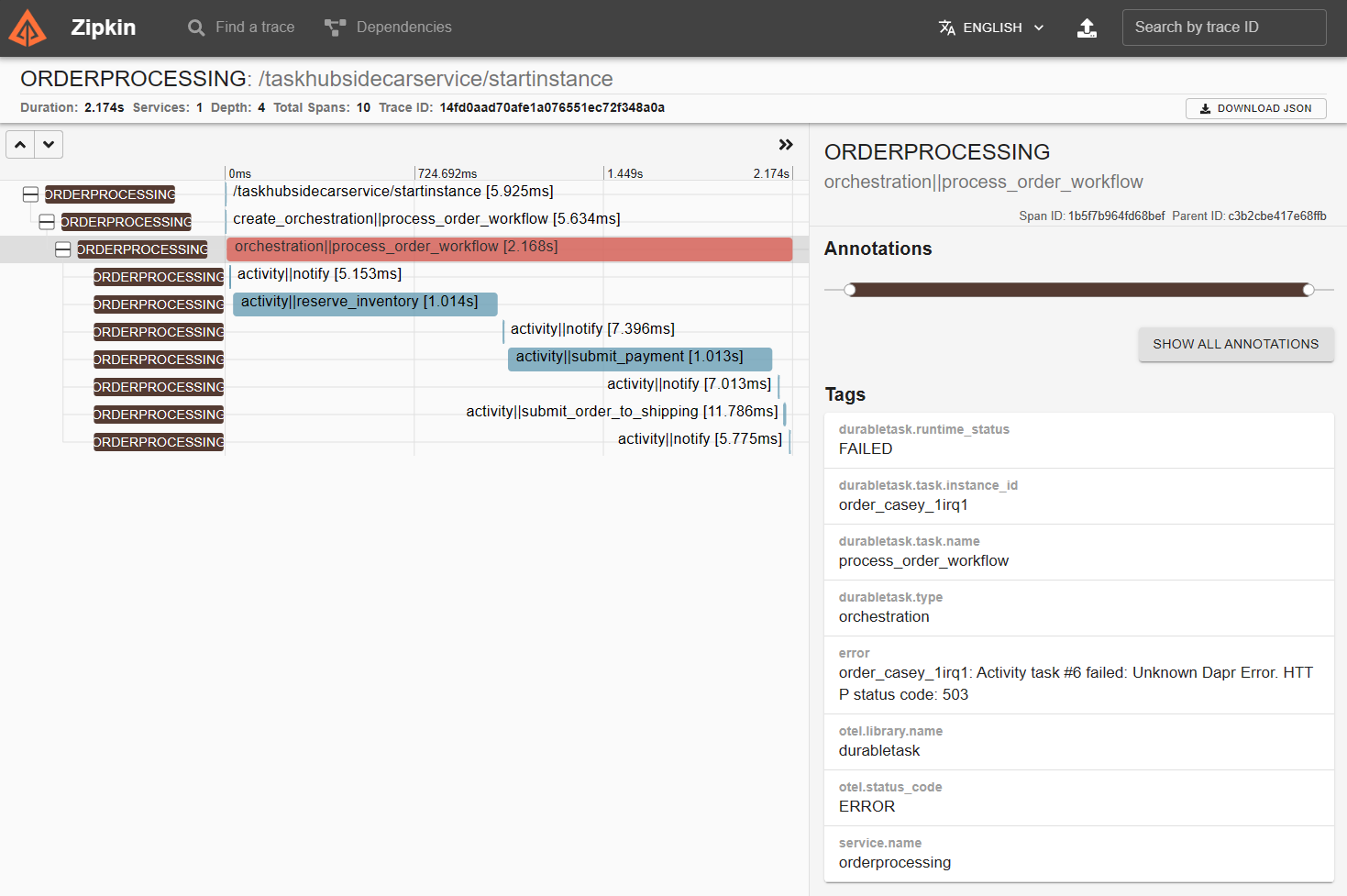Select the activity||notify 7.013ms span

click(689, 384)
